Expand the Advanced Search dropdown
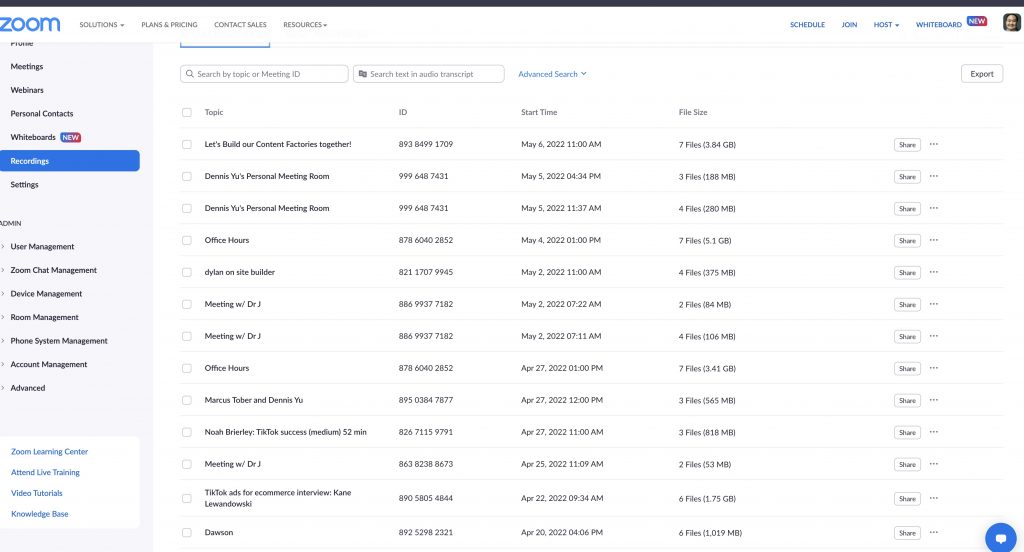This screenshot has height=552, width=1024. click(x=552, y=74)
